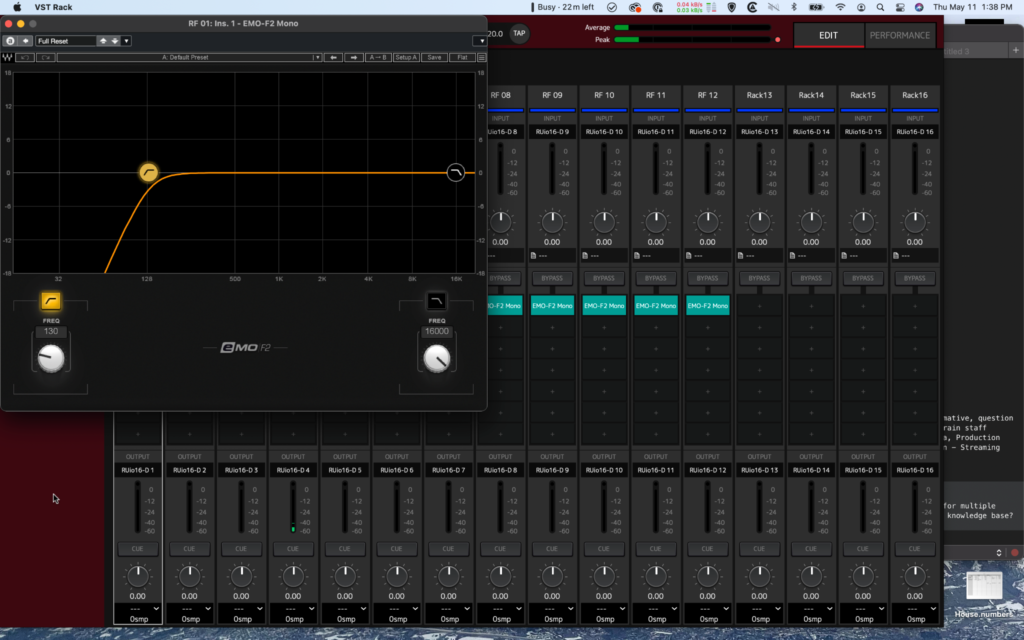Select the RF 11 rack header

click(656, 95)
